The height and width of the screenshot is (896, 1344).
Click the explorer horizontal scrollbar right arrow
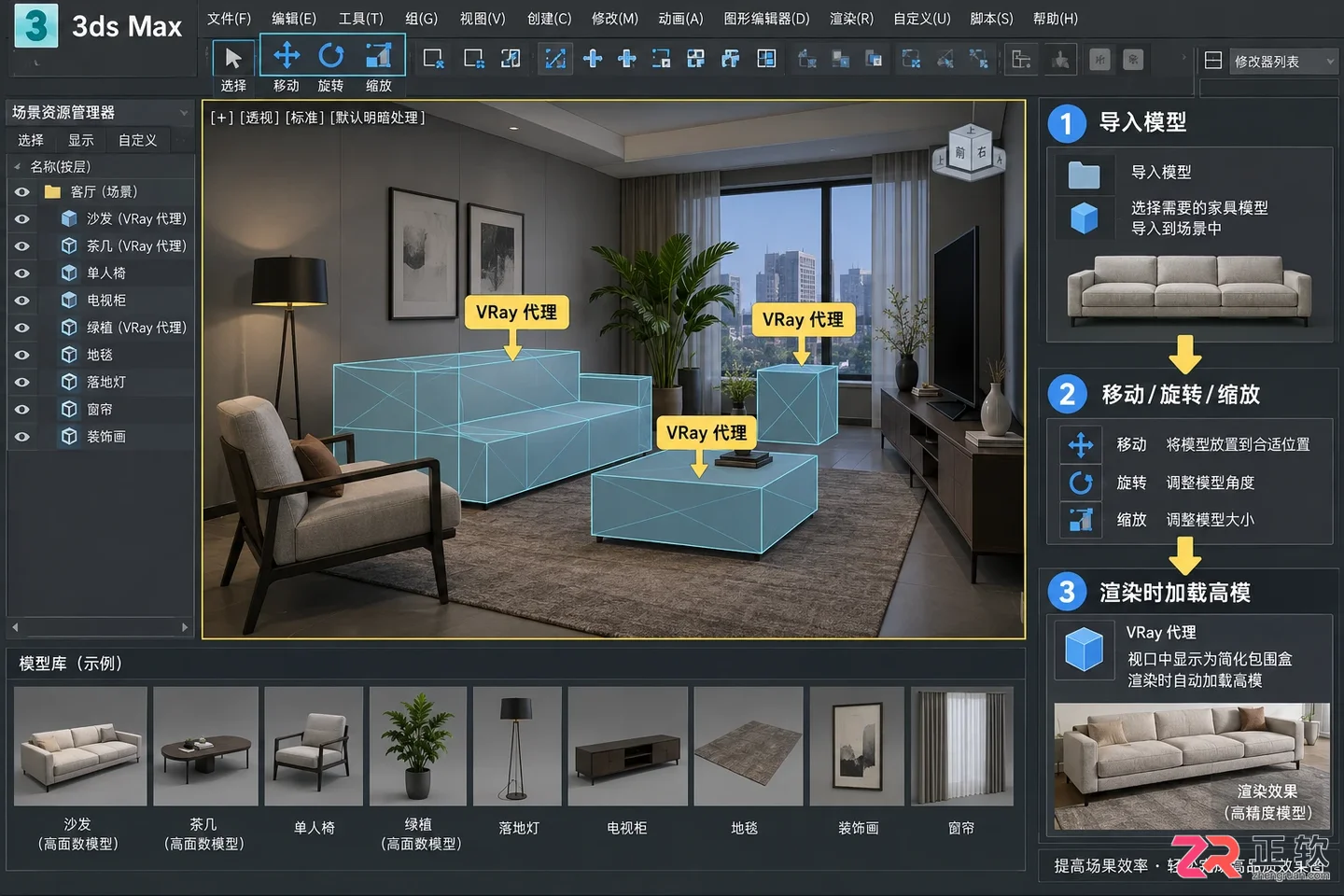coord(185,627)
